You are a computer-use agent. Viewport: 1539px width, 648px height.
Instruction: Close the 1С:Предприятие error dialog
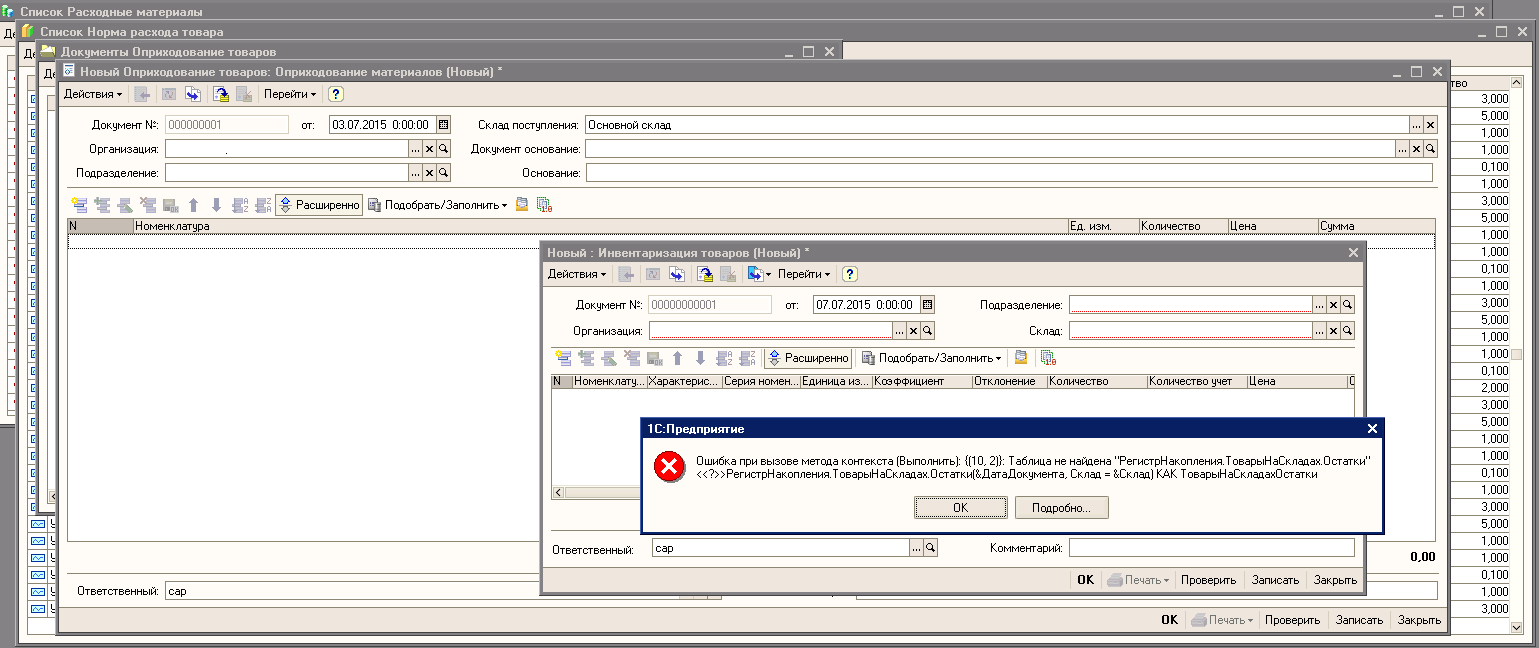click(x=1372, y=428)
